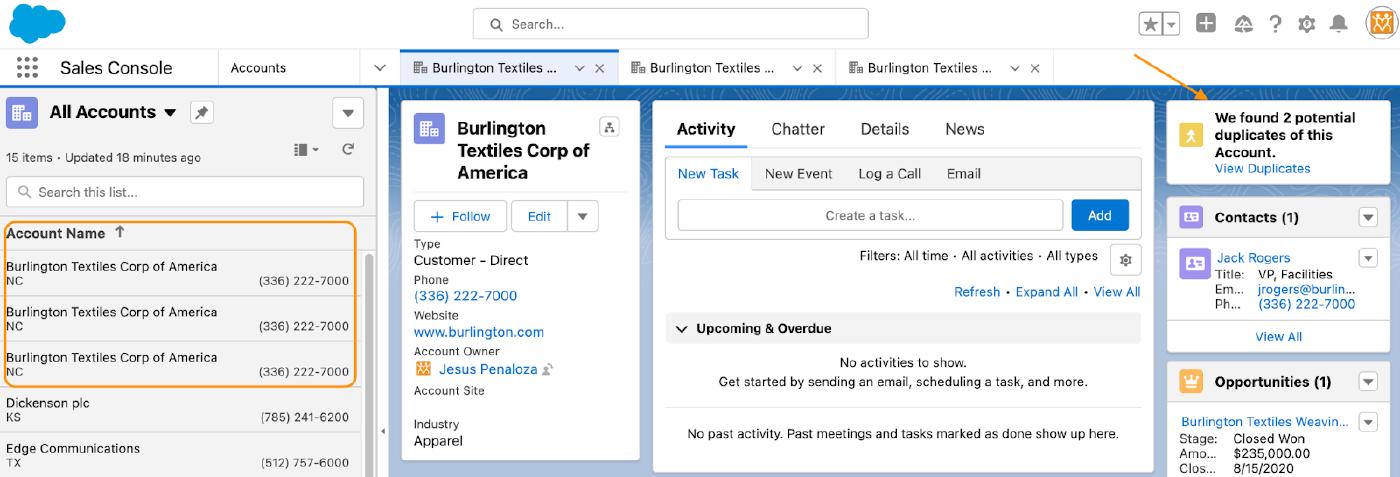Switch to the Chatter tab

pos(797,129)
